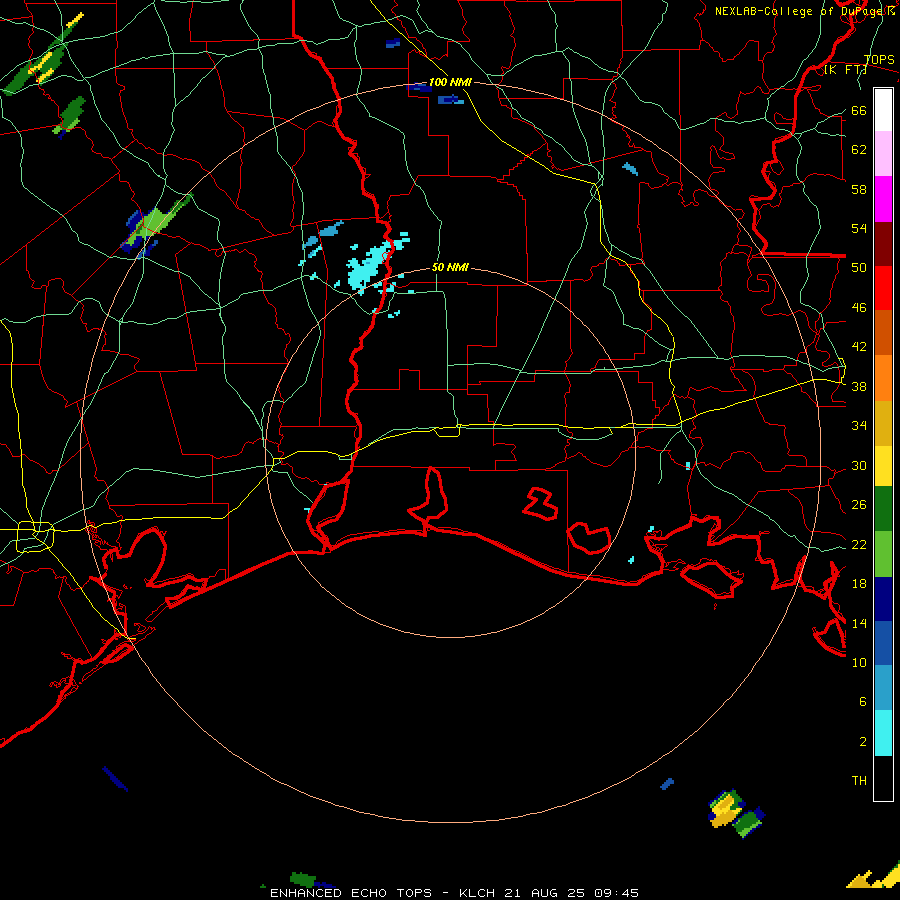
Task: Click the 50 NMI range ring label
Action: 450,267
